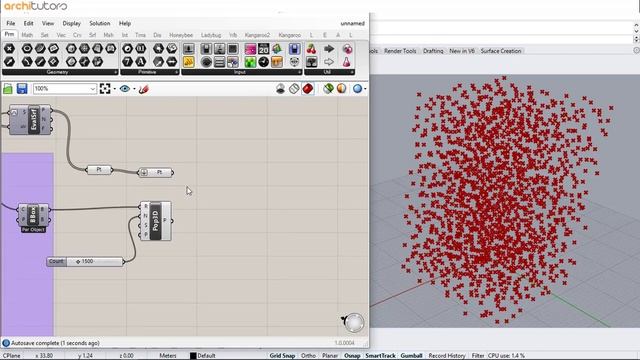The height and width of the screenshot is (360, 640).
Task: Toggle the Per Object label under BBox
Action: pos(33,230)
